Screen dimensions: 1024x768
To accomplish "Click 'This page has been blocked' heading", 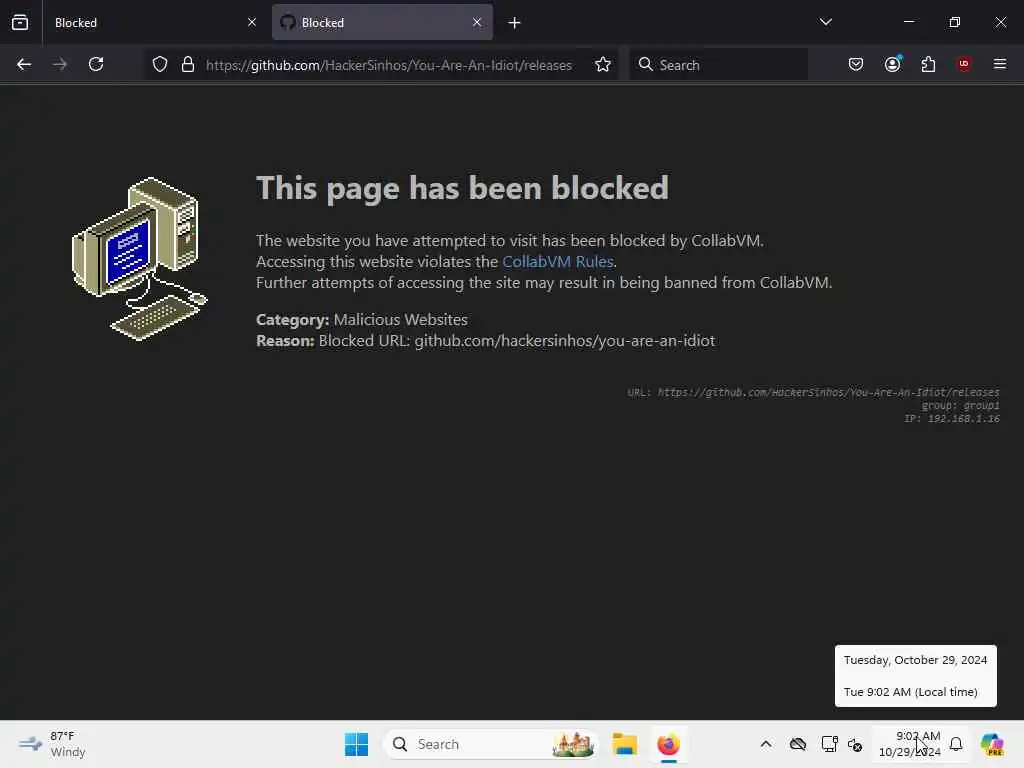I will coord(462,188).
